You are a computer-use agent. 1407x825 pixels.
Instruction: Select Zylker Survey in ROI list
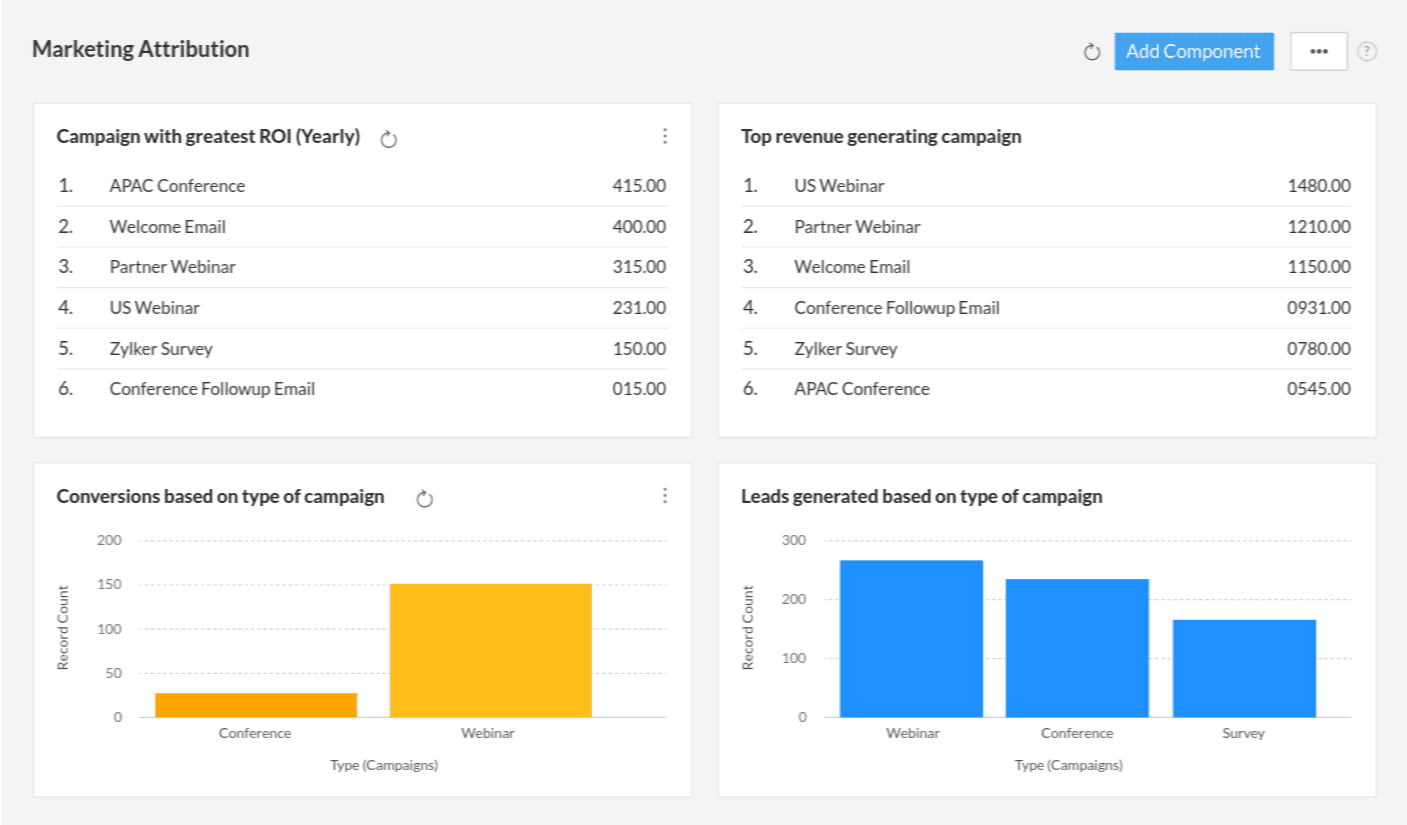tap(161, 349)
